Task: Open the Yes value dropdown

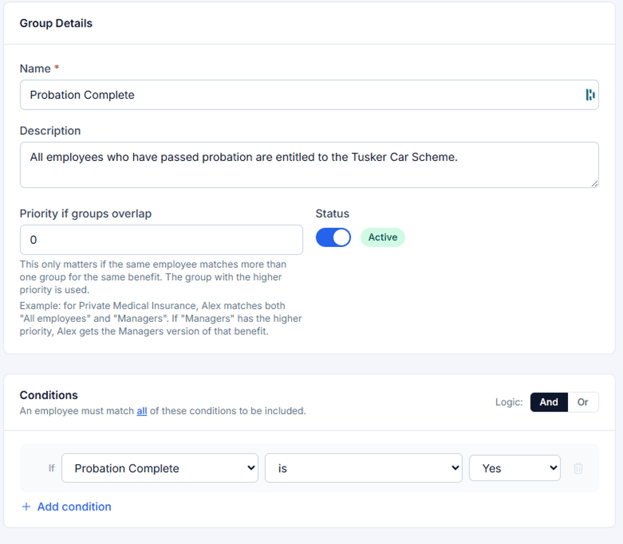Action: (515, 468)
